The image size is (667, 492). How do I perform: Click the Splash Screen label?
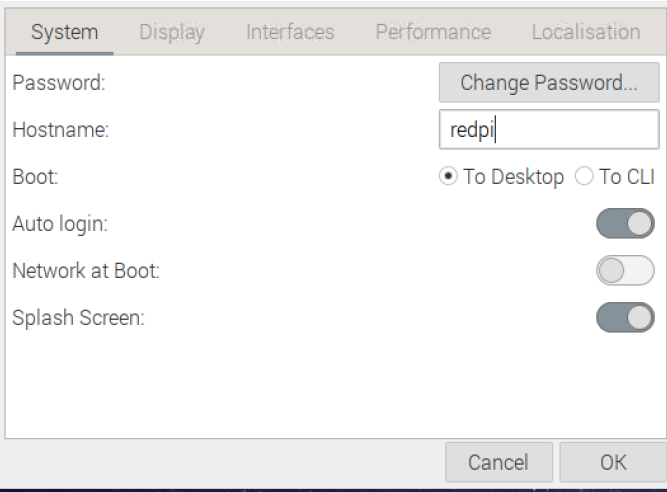(x=78, y=318)
